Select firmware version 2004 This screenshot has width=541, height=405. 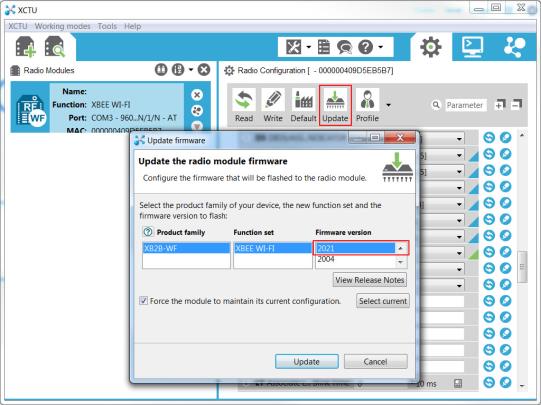coord(355,259)
